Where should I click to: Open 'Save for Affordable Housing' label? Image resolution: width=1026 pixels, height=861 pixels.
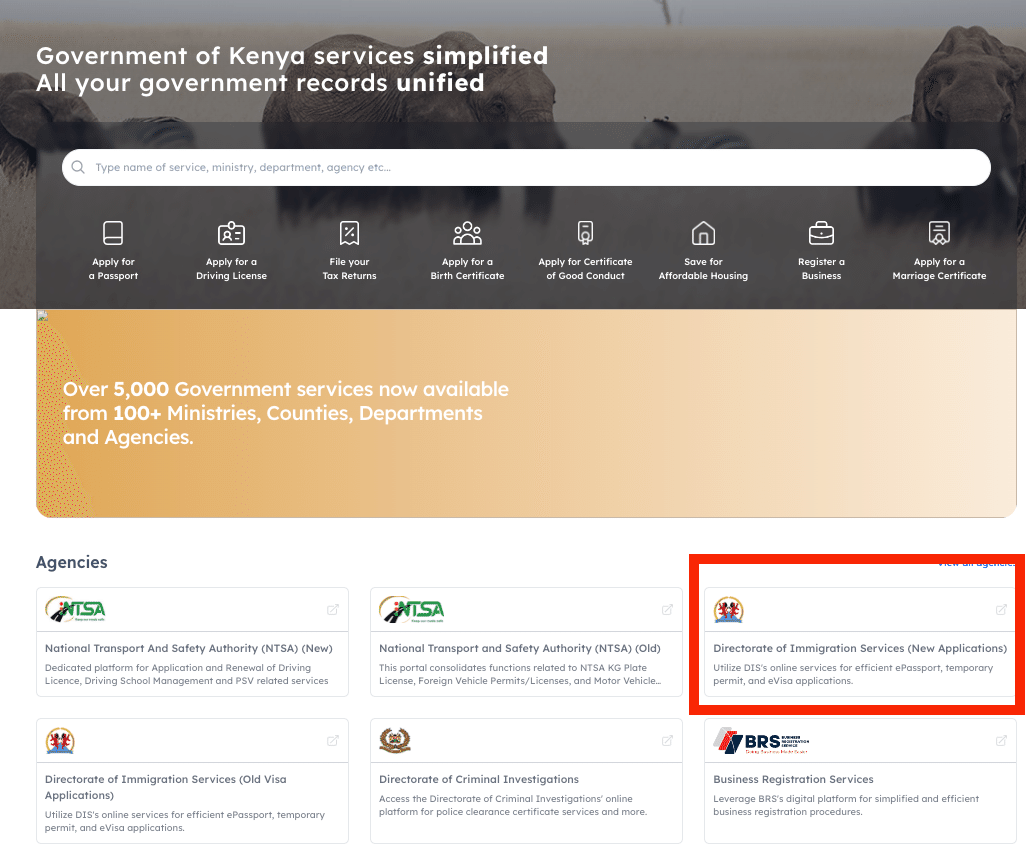coord(703,269)
